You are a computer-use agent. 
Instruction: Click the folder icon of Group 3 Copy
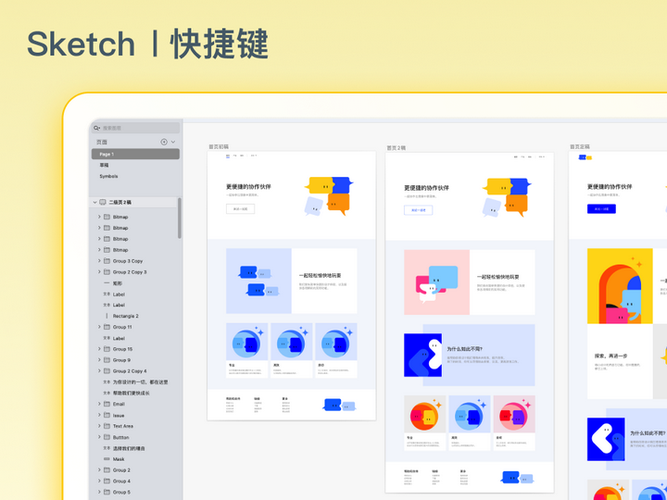pos(107,261)
